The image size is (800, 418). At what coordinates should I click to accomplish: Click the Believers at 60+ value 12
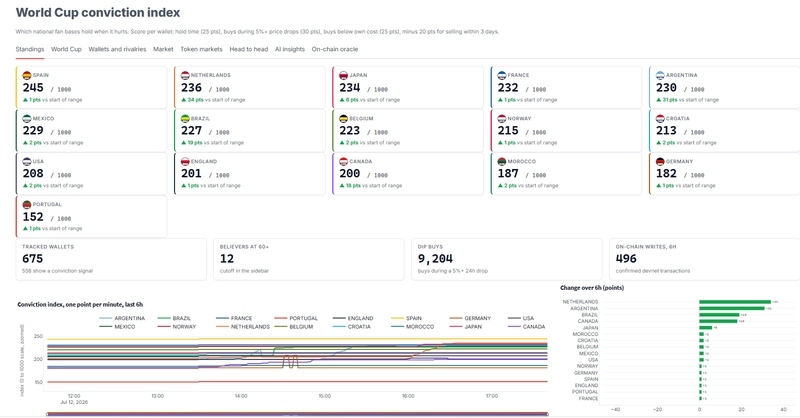click(x=227, y=259)
